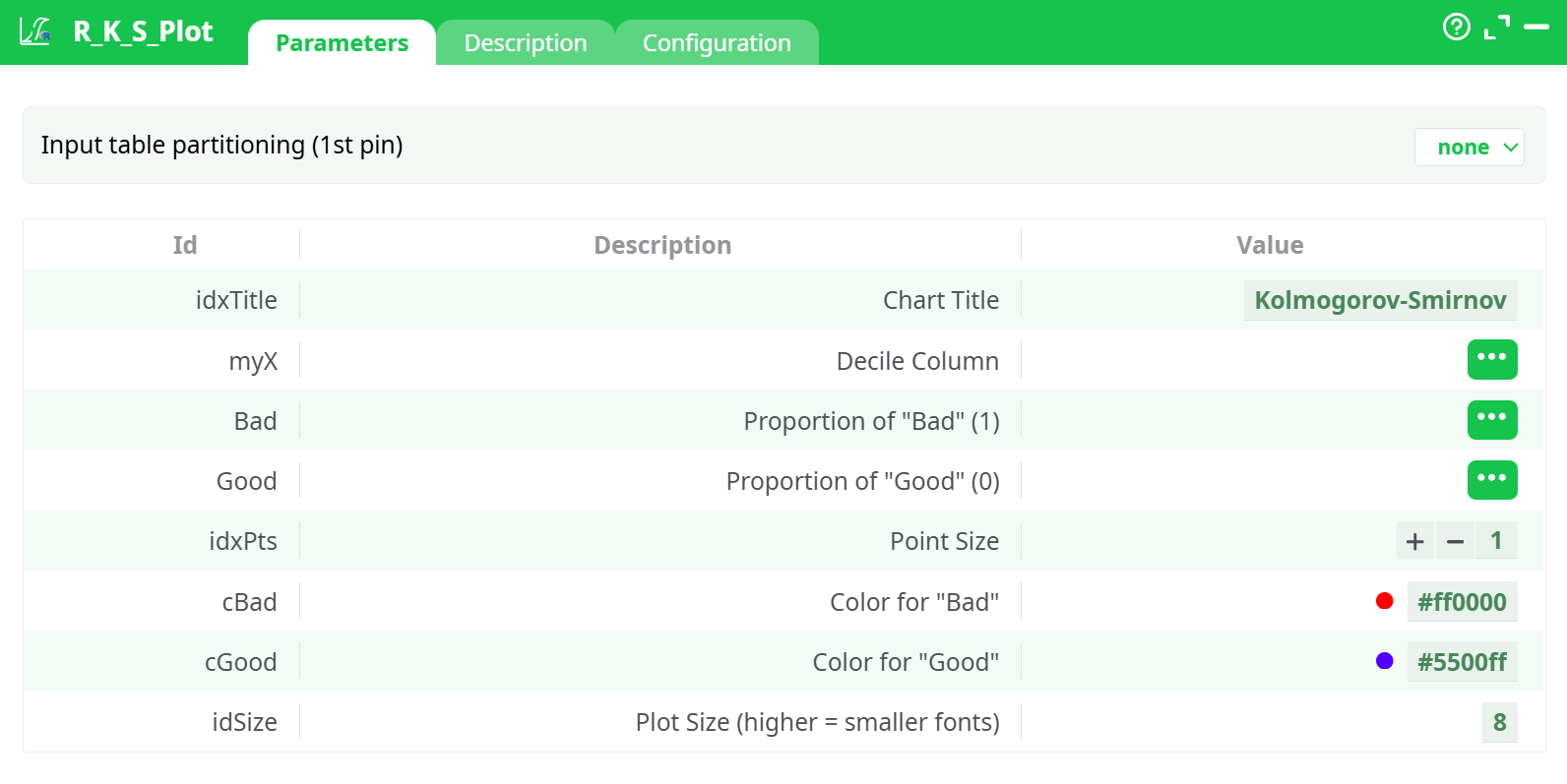Open column picker for Proportion of Bad
The image size is (1567, 784).
[x=1491, y=420]
